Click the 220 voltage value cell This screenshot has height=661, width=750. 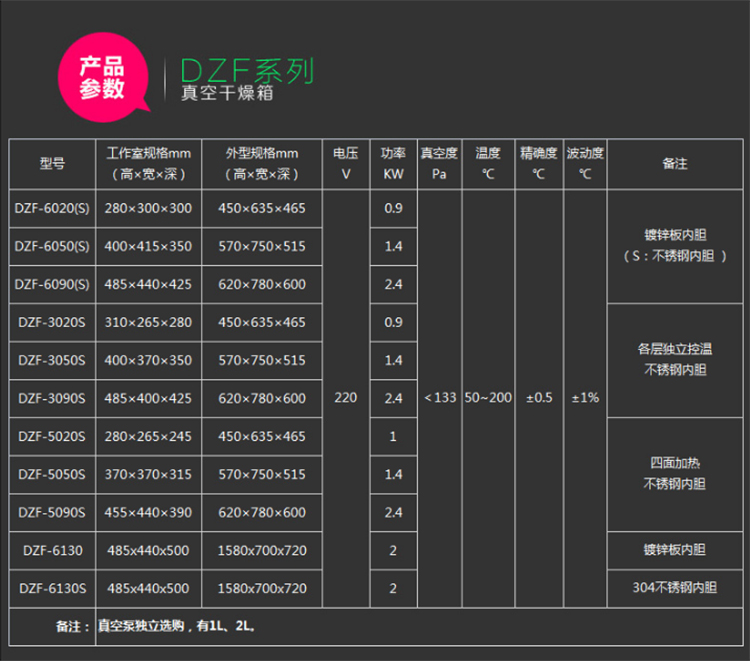345,398
